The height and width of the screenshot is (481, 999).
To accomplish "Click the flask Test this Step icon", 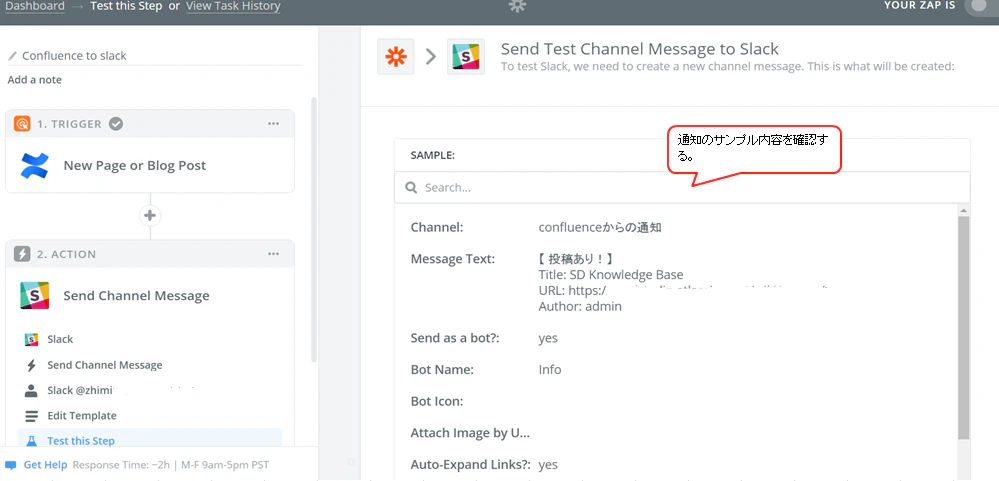I will tap(31, 441).
